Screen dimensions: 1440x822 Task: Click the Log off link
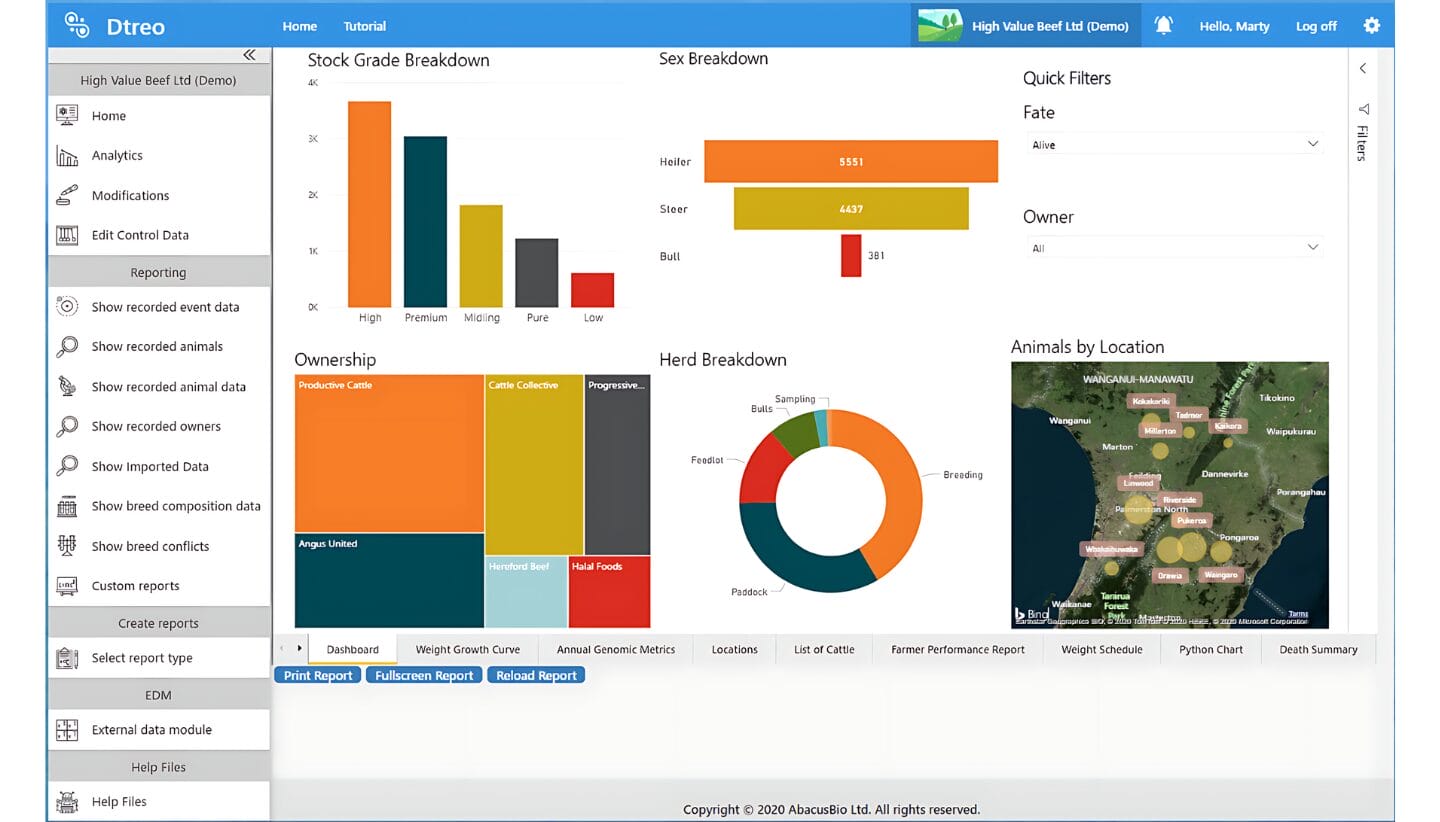pos(1316,26)
